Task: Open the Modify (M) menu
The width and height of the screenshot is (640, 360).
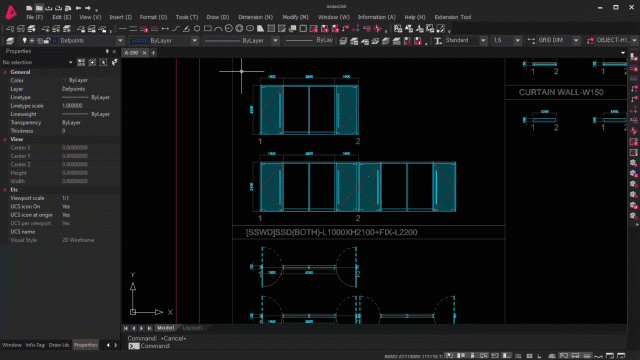Action: pyautogui.click(x=296, y=17)
